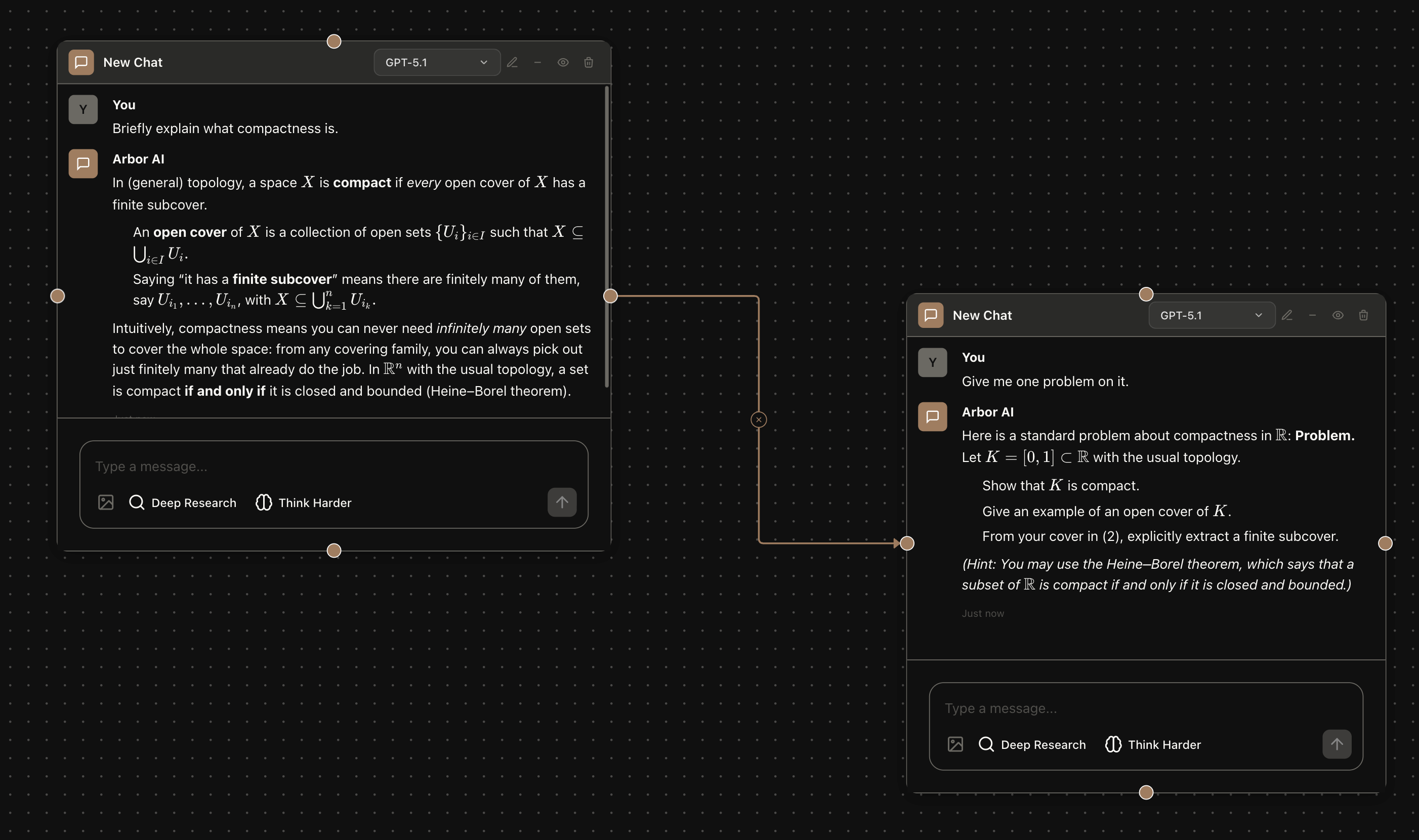Click the left chat message input field
The height and width of the screenshot is (840, 1419).
(x=333, y=466)
